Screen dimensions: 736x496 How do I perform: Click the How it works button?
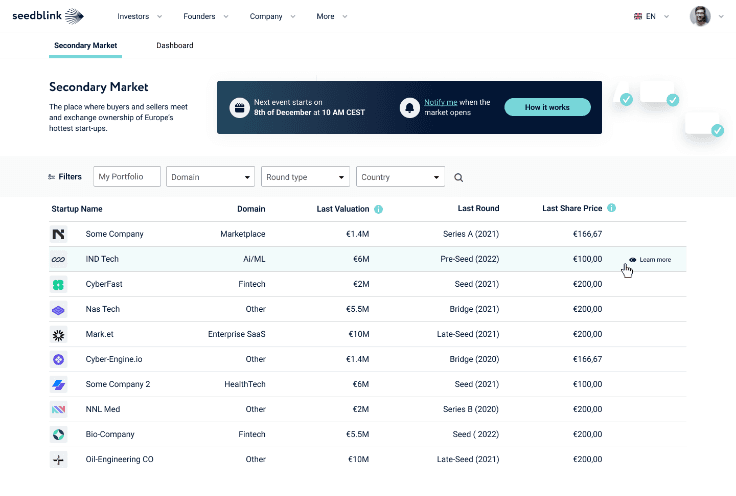pos(547,107)
